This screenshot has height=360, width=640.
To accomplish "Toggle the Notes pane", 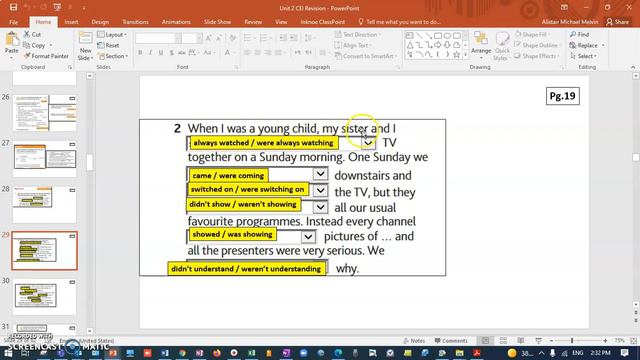I will point(414,340).
